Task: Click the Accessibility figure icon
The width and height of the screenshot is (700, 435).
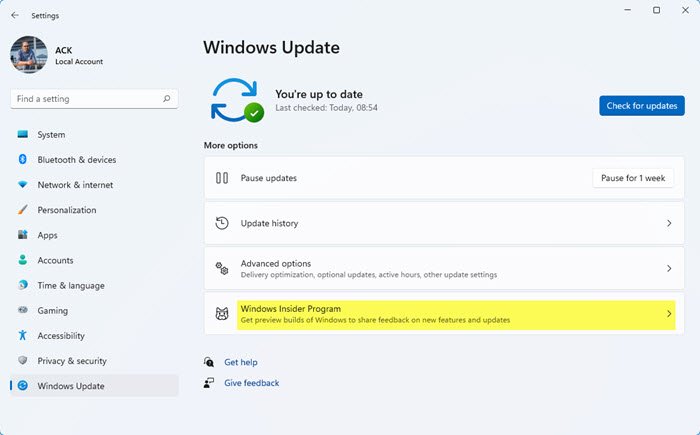Action: [22, 335]
